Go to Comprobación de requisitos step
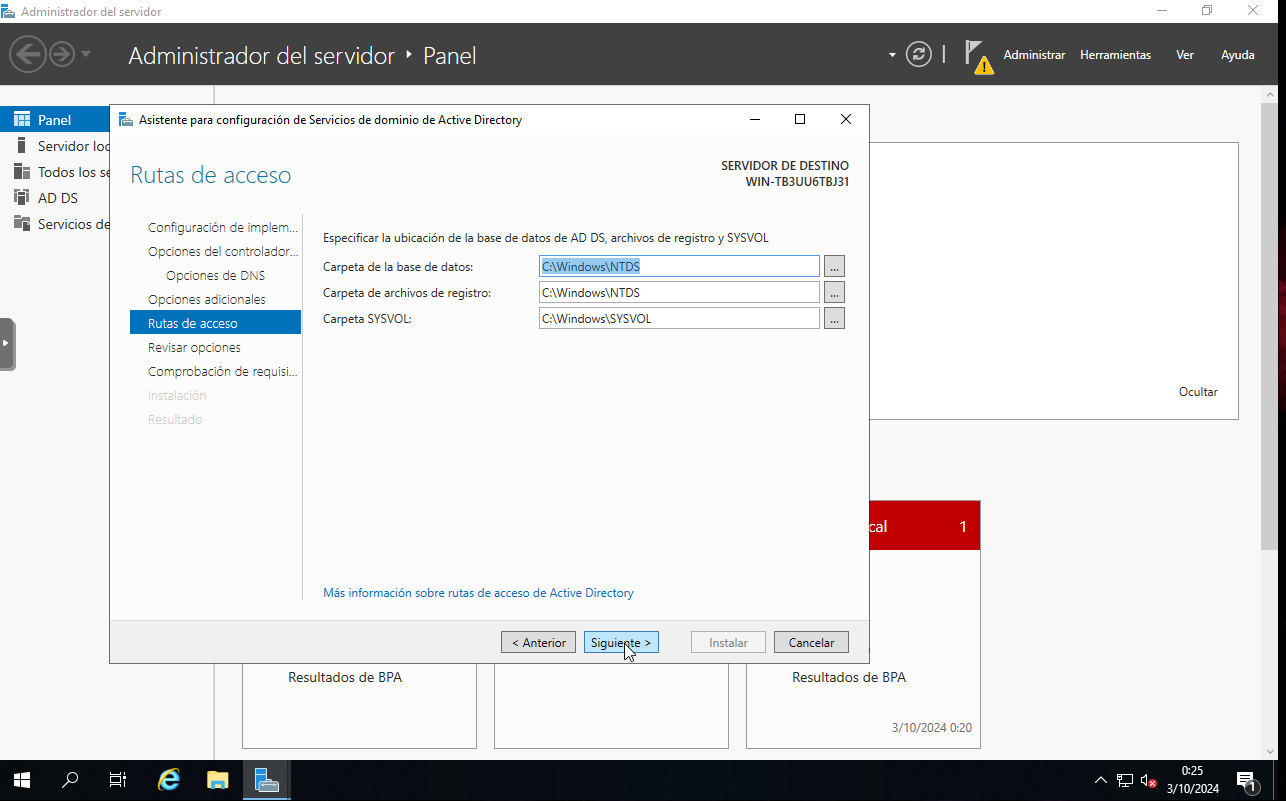This screenshot has height=801, width=1286. 223,371
